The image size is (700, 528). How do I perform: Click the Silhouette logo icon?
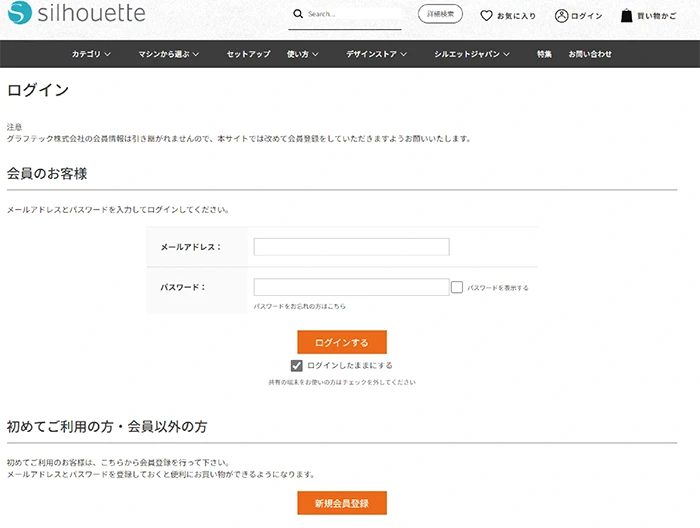click(19, 14)
